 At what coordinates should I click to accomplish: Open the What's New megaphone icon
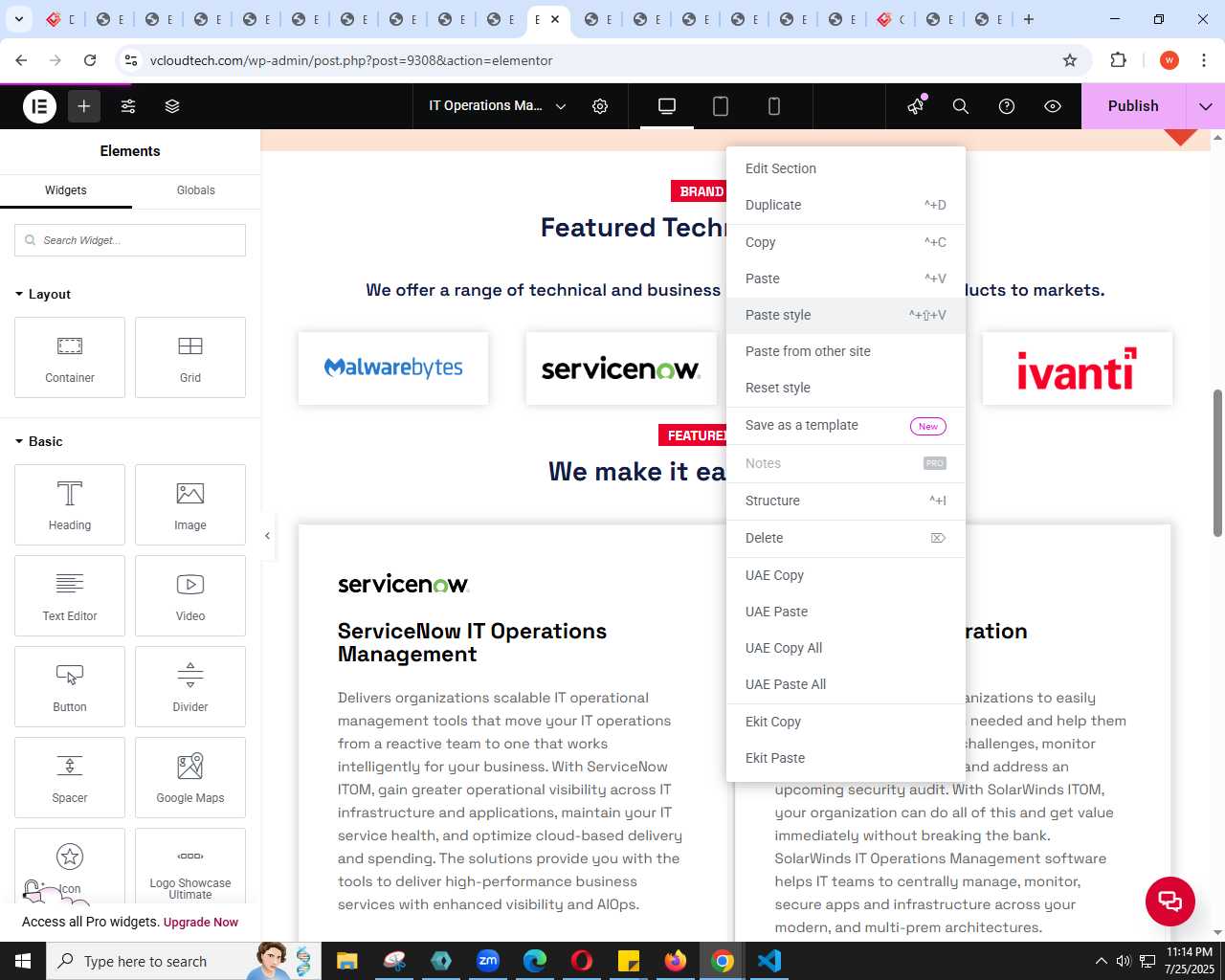[x=916, y=106]
